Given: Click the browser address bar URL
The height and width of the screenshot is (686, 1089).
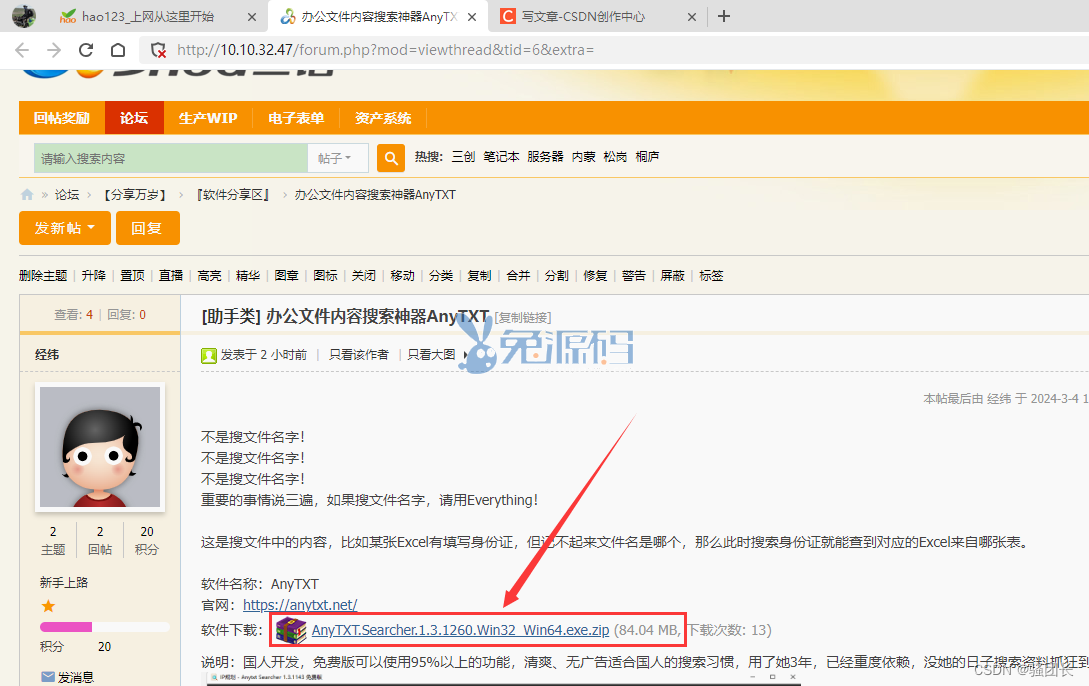Looking at the screenshot, I should point(385,50).
